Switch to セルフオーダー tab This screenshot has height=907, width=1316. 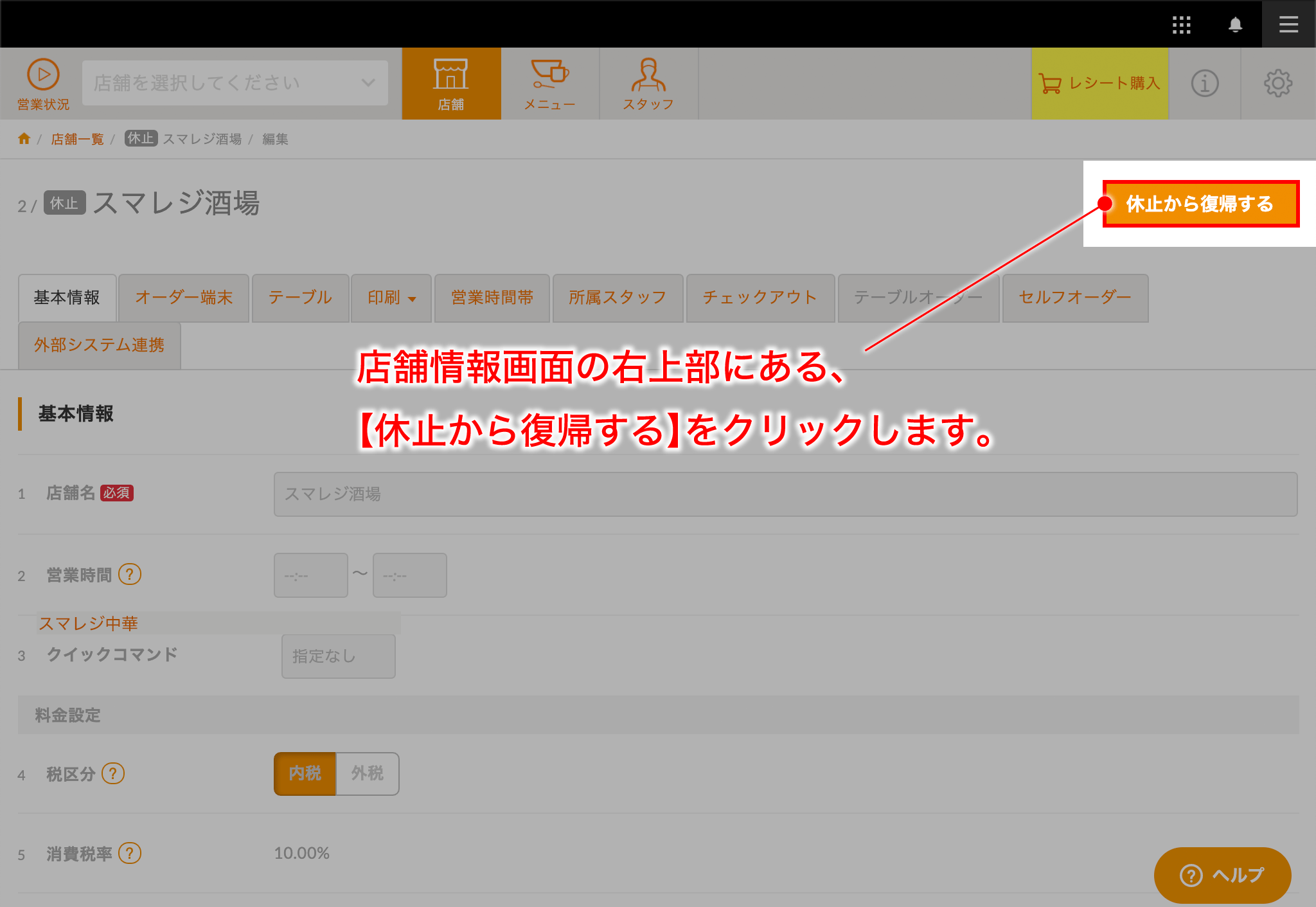click(1075, 298)
